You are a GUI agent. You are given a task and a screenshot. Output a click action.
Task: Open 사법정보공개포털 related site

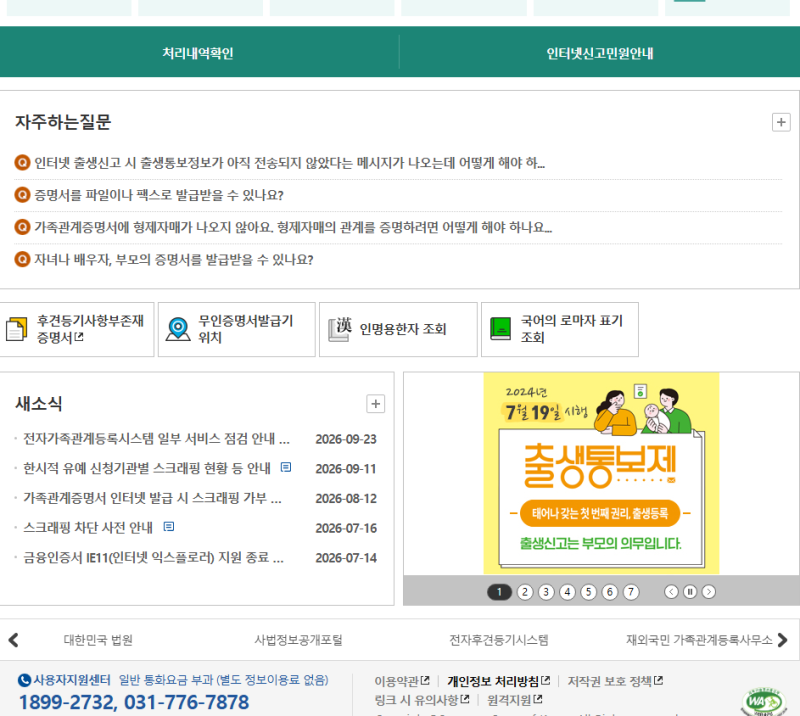pos(298,640)
